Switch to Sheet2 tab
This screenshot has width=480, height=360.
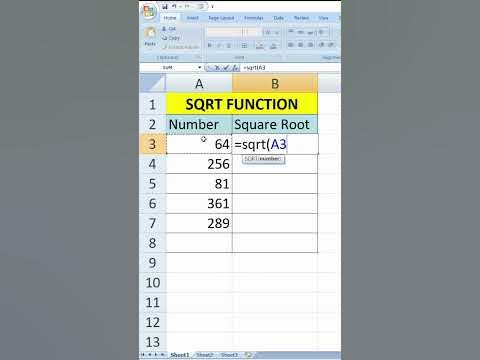(x=204, y=355)
